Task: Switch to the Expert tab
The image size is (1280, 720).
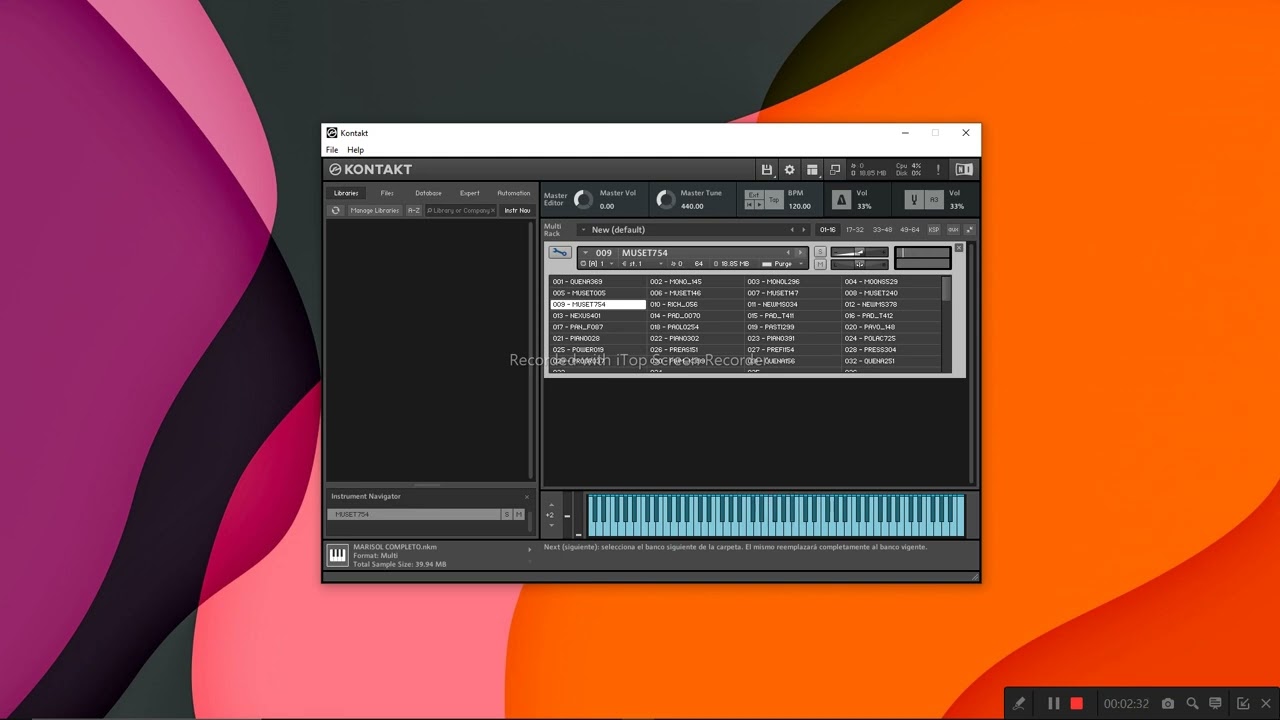Action: click(x=470, y=193)
